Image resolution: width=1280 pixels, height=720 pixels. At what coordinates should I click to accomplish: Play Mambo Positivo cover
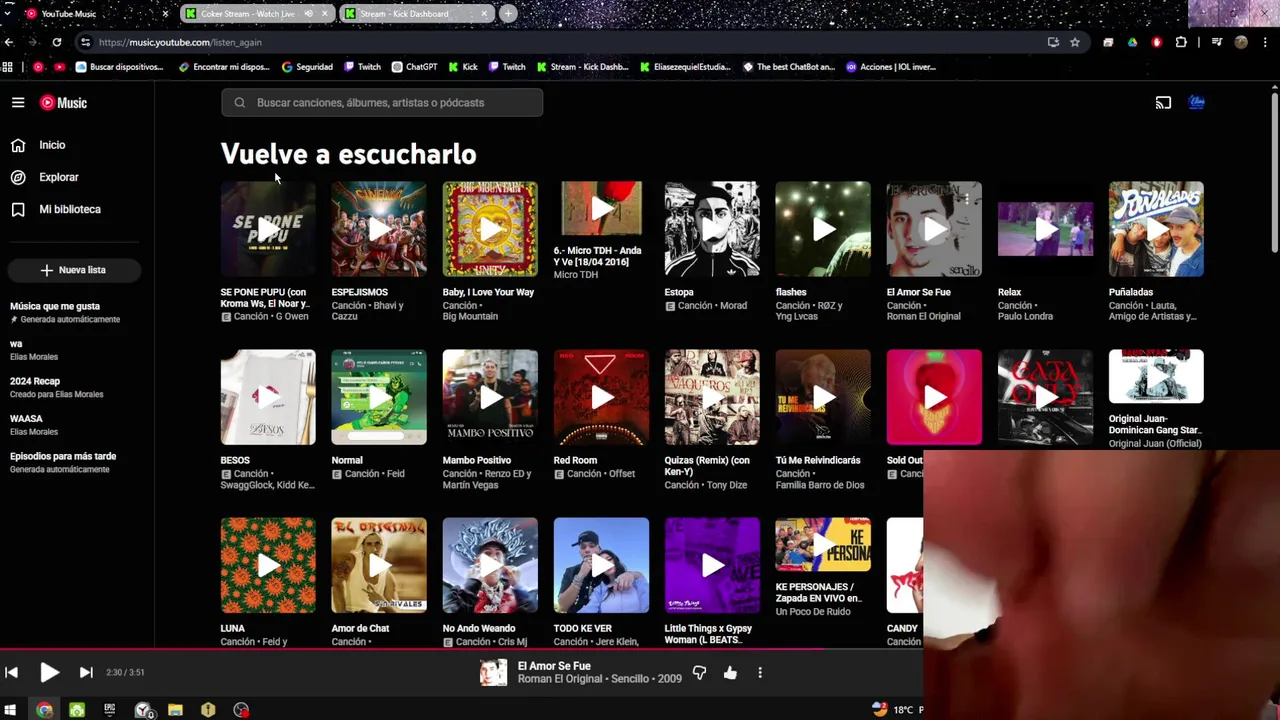coord(490,397)
